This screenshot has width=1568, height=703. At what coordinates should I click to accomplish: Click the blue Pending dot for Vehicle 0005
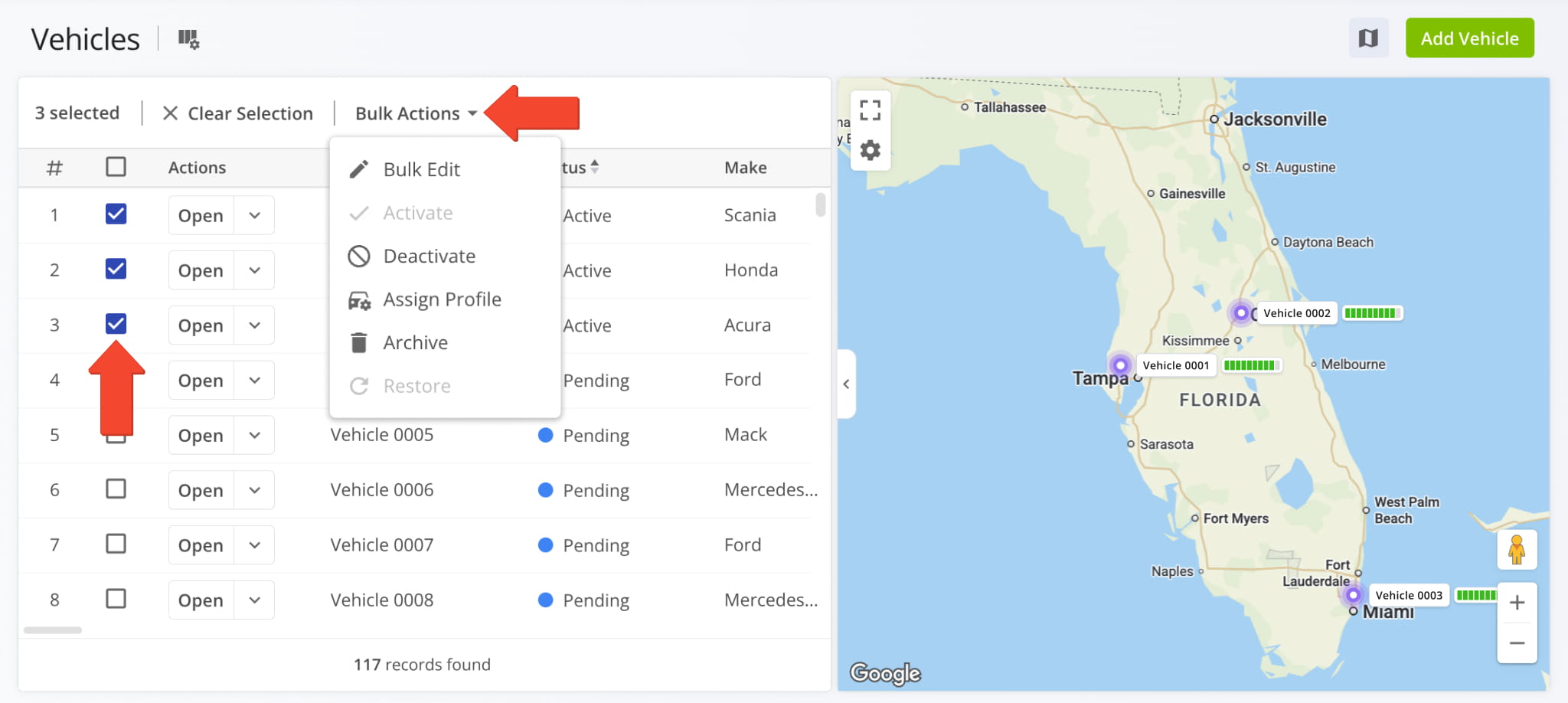pyautogui.click(x=546, y=435)
